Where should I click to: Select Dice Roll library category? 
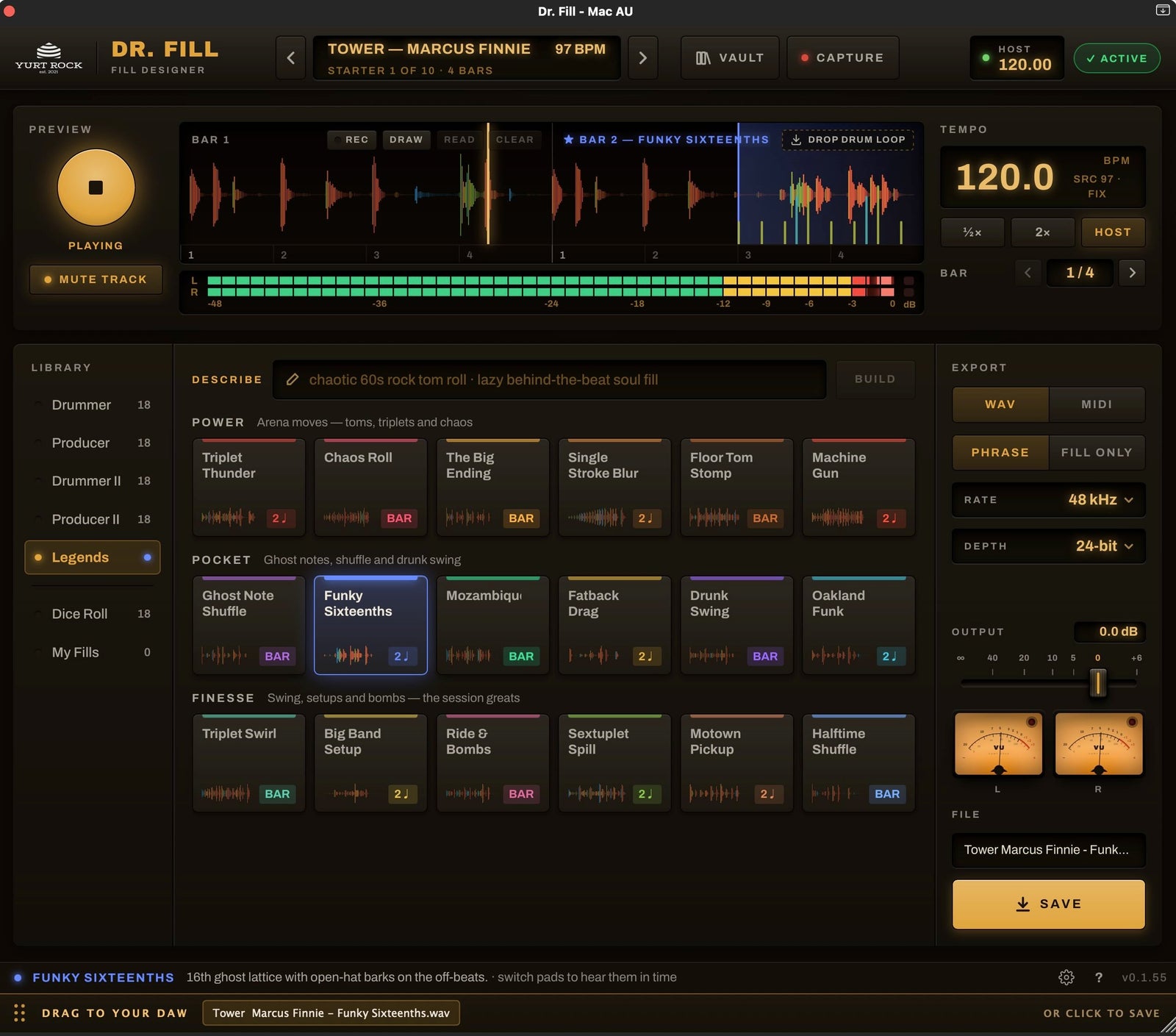93,614
